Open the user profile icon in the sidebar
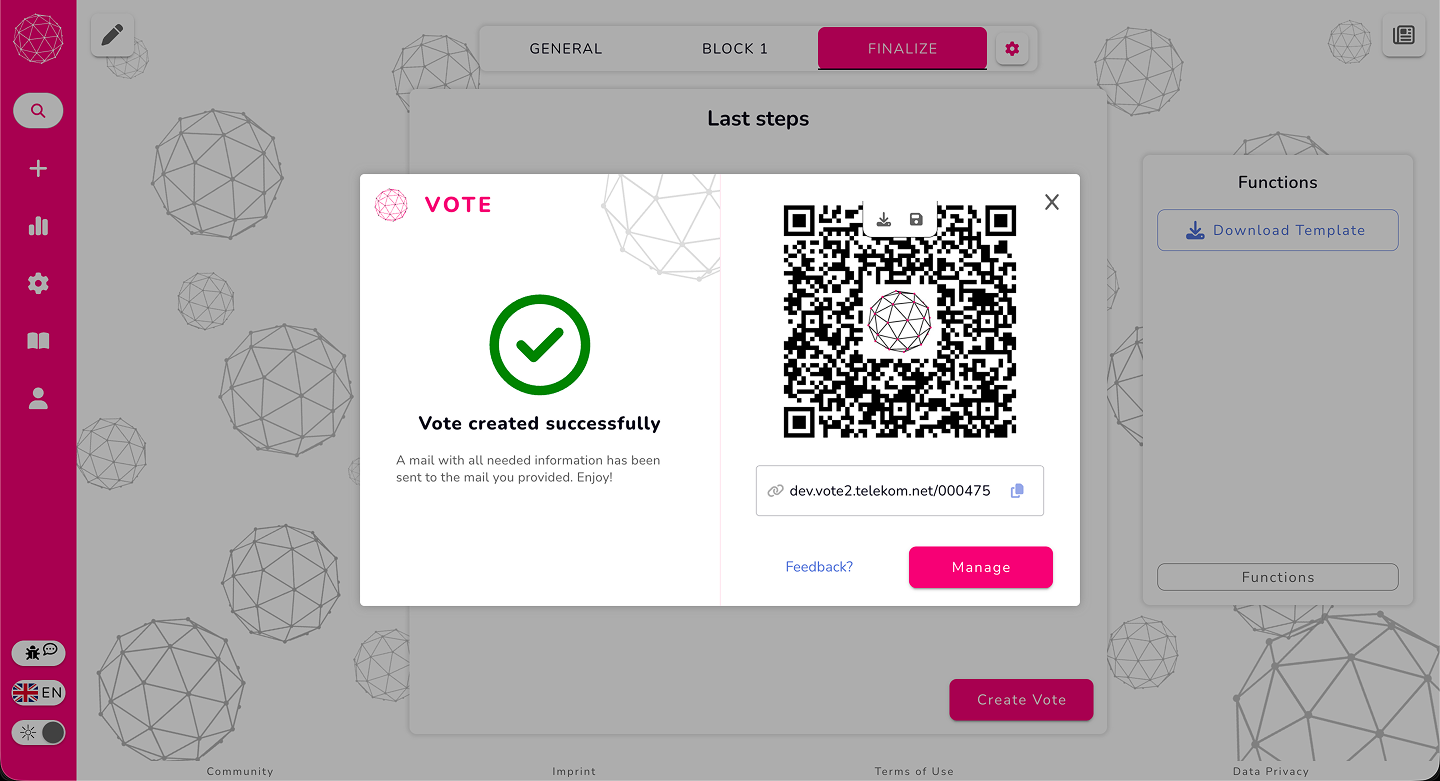This screenshot has width=1440, height=781. pos(38,398)
